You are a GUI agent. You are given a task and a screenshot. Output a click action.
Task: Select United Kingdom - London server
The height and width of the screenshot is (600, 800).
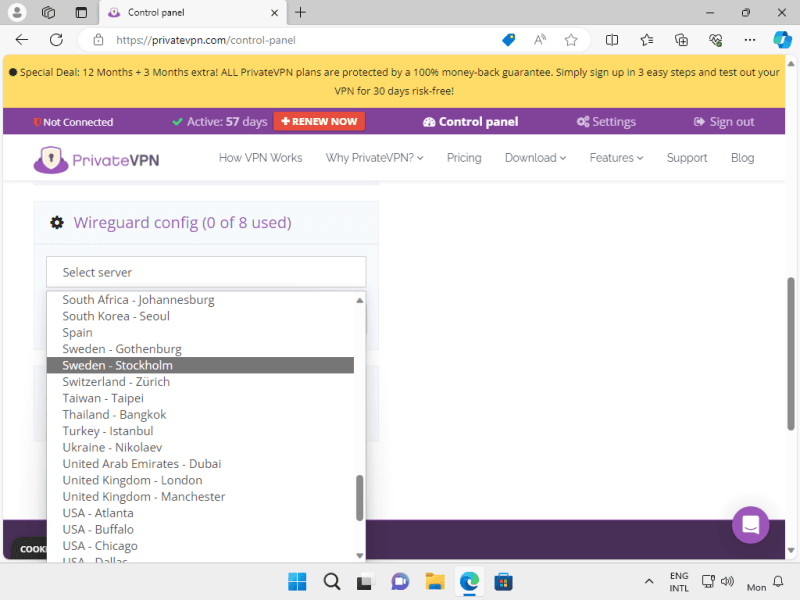(x=200, y=480)
